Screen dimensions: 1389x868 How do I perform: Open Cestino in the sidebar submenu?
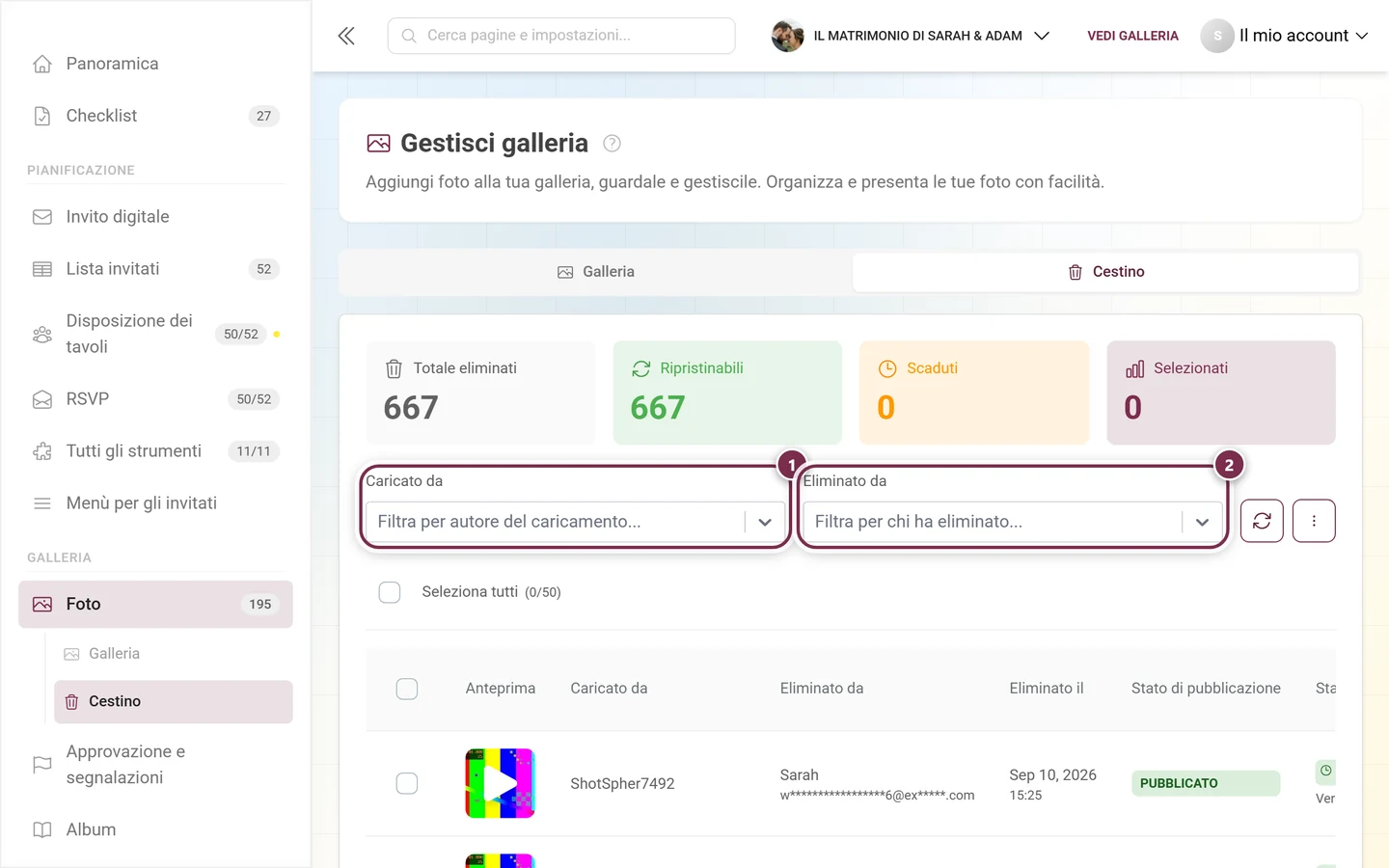click(x=174, y=701)
